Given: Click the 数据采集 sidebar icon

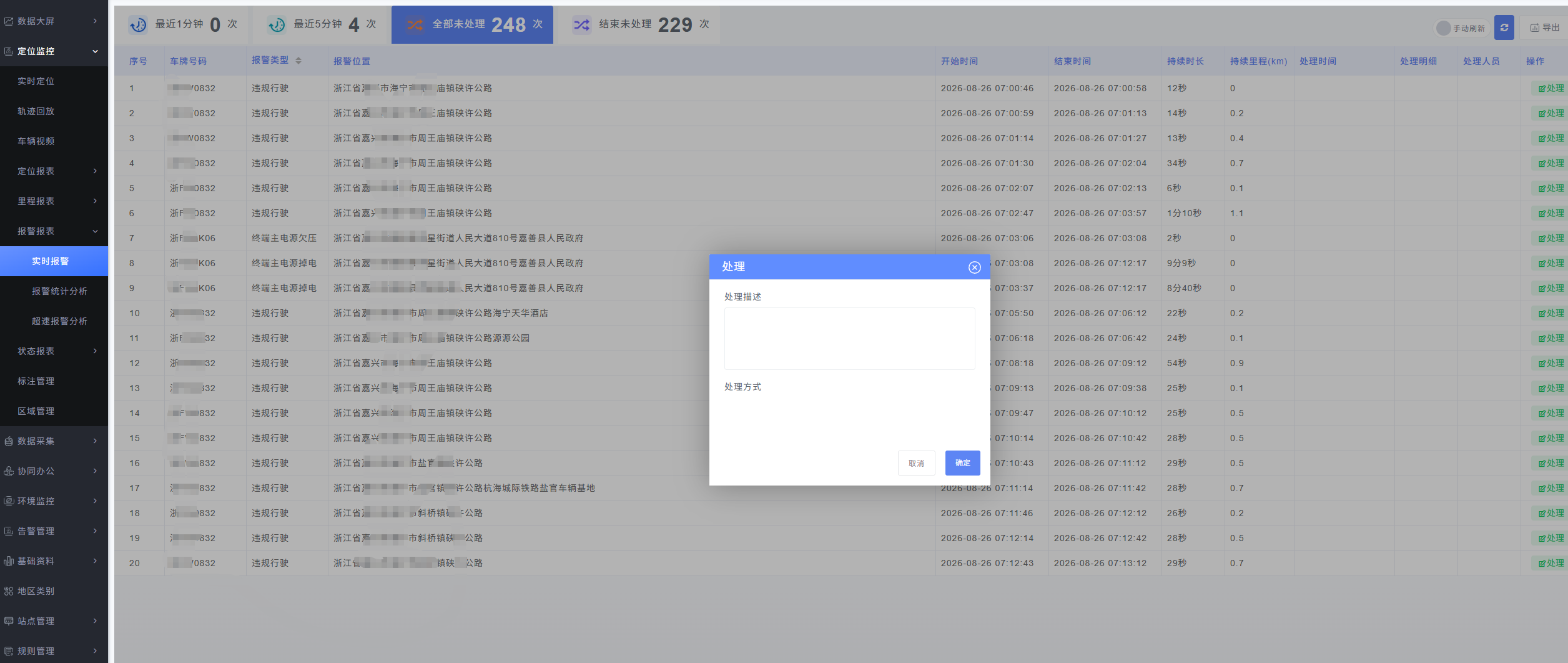Looking at the screenshot, I should (9, 441).
